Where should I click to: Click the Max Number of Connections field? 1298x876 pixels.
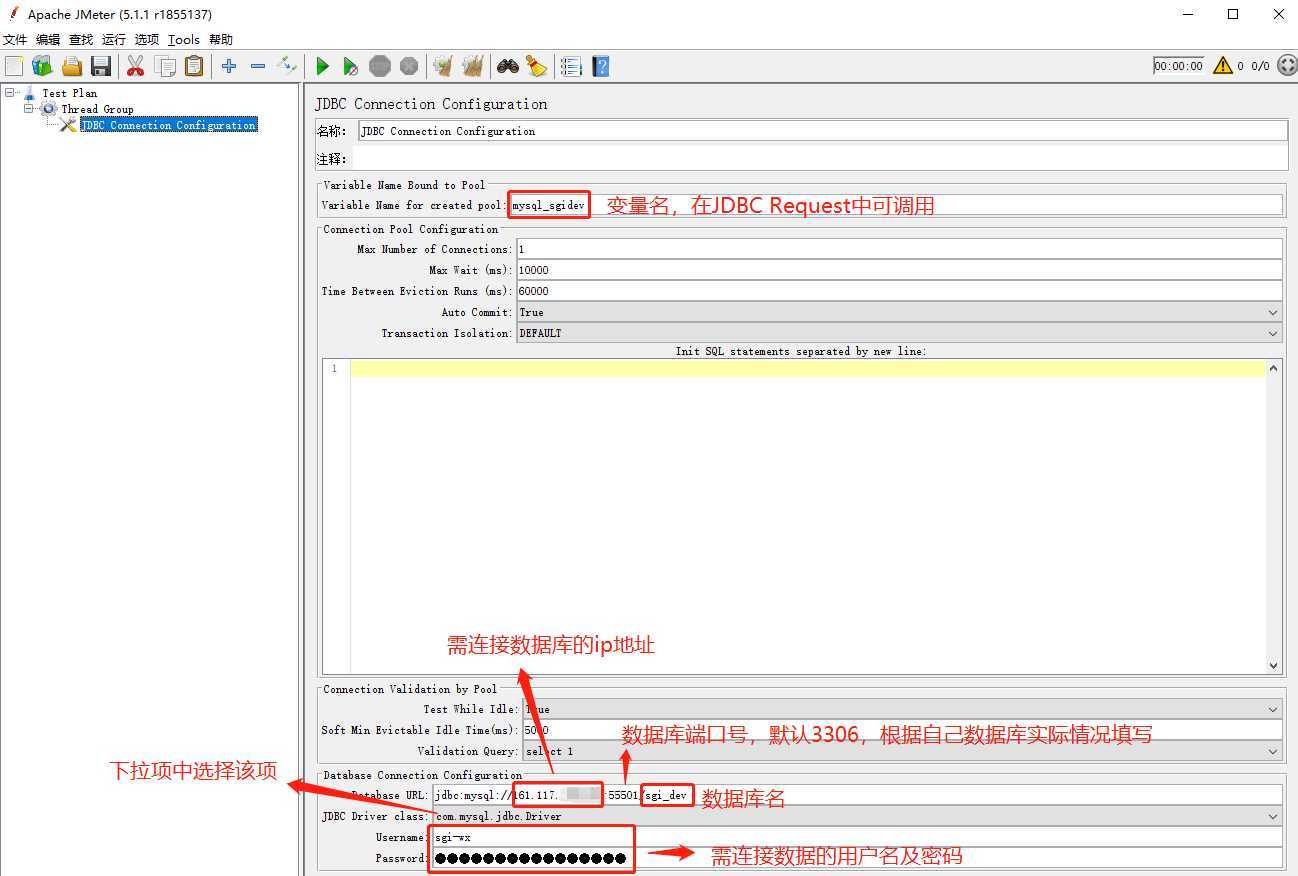point(899,249)
